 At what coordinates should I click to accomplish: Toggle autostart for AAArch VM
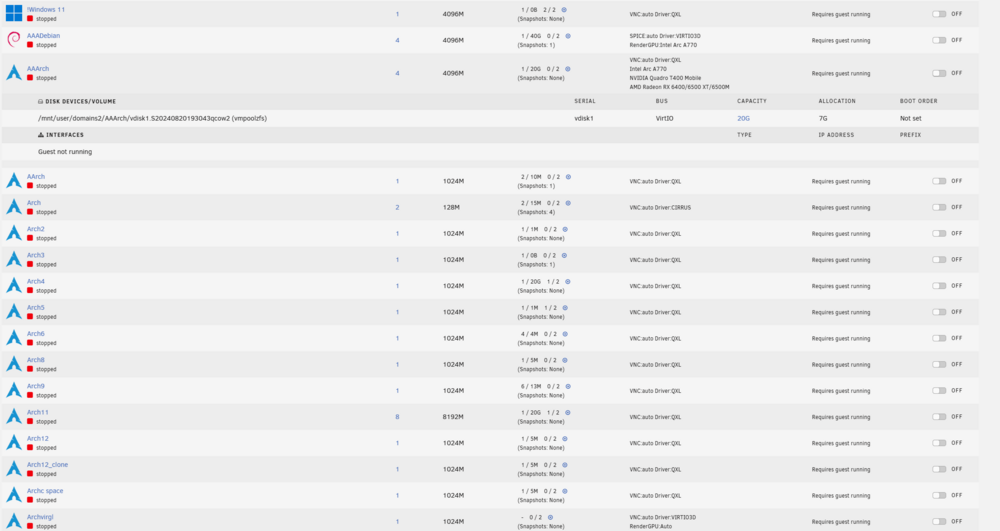939,73
